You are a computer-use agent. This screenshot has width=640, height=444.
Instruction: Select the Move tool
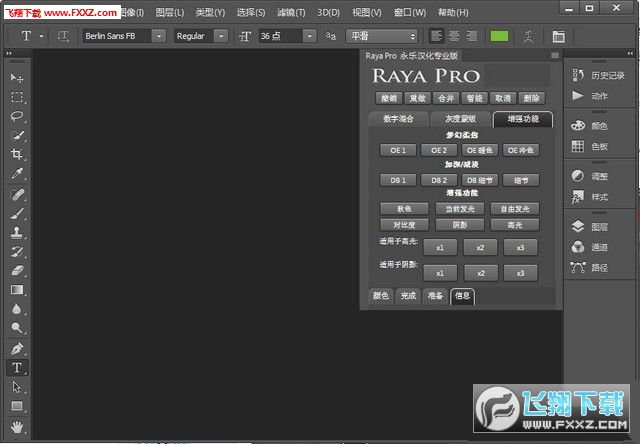click(17, 77)
